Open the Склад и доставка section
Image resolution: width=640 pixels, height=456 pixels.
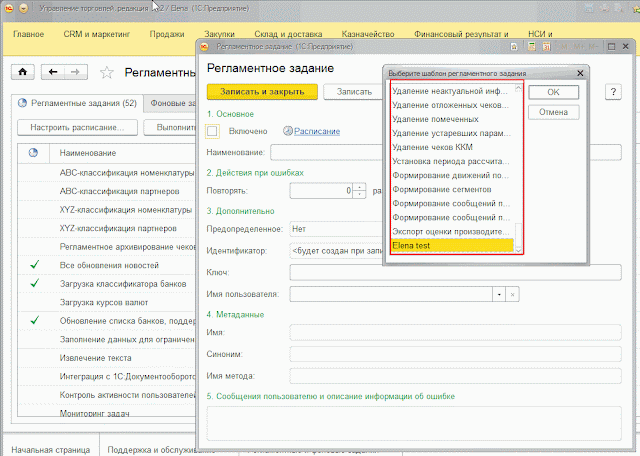[x=288, y=34]
